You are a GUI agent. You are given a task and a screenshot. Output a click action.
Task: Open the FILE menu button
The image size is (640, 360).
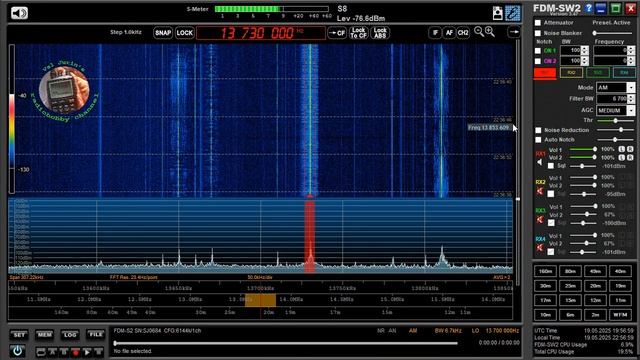click(96, 335)
